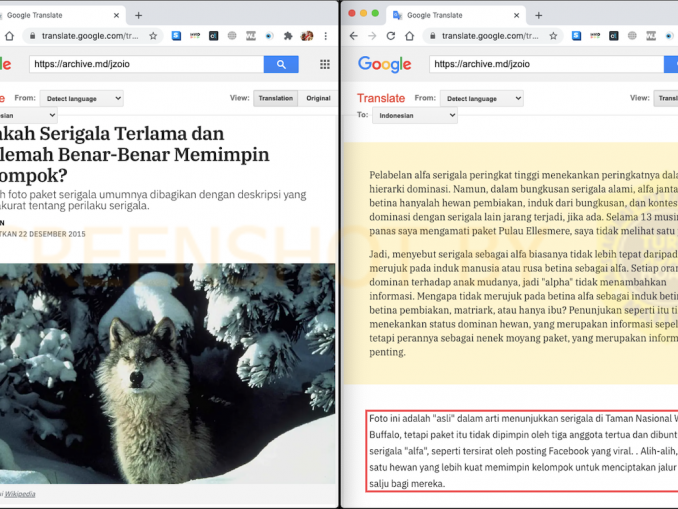Click the headline 'Serigala Terlama dan'
This screenshot has height=509, width=678.
132,134
